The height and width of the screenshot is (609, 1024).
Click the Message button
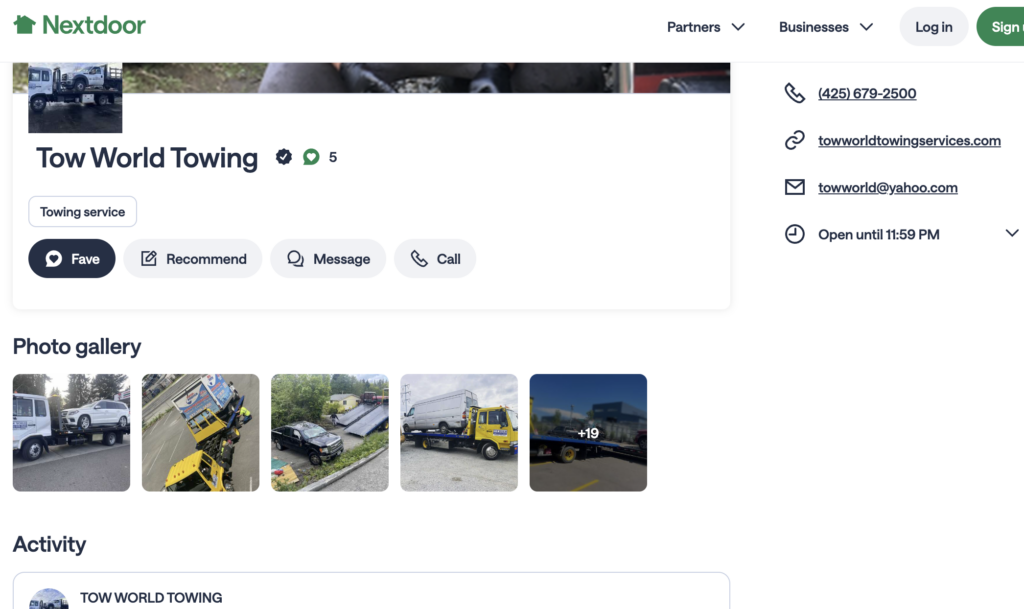coord(328,258)
